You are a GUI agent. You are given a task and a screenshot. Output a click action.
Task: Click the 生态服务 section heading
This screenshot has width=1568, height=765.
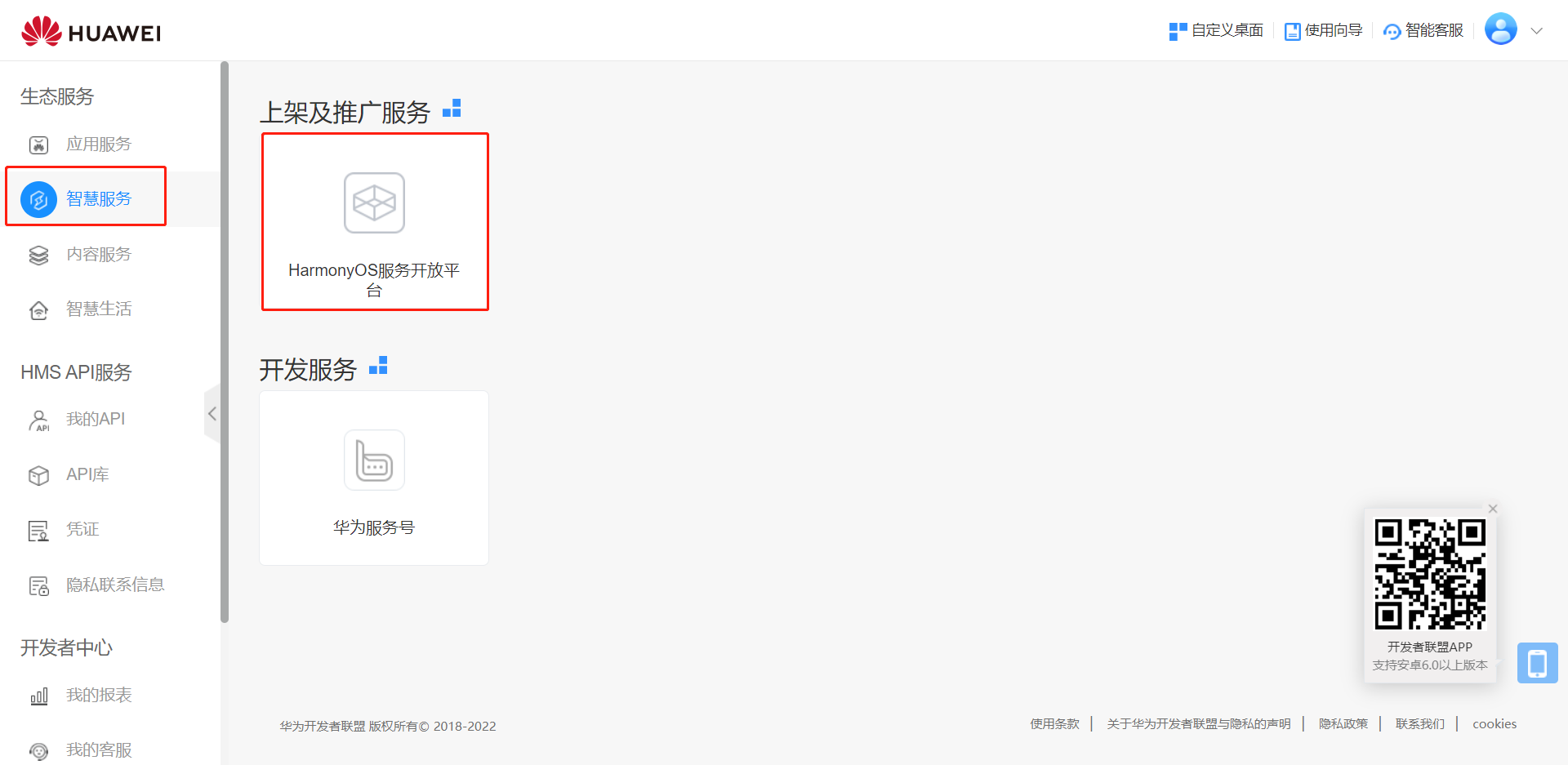57,96
